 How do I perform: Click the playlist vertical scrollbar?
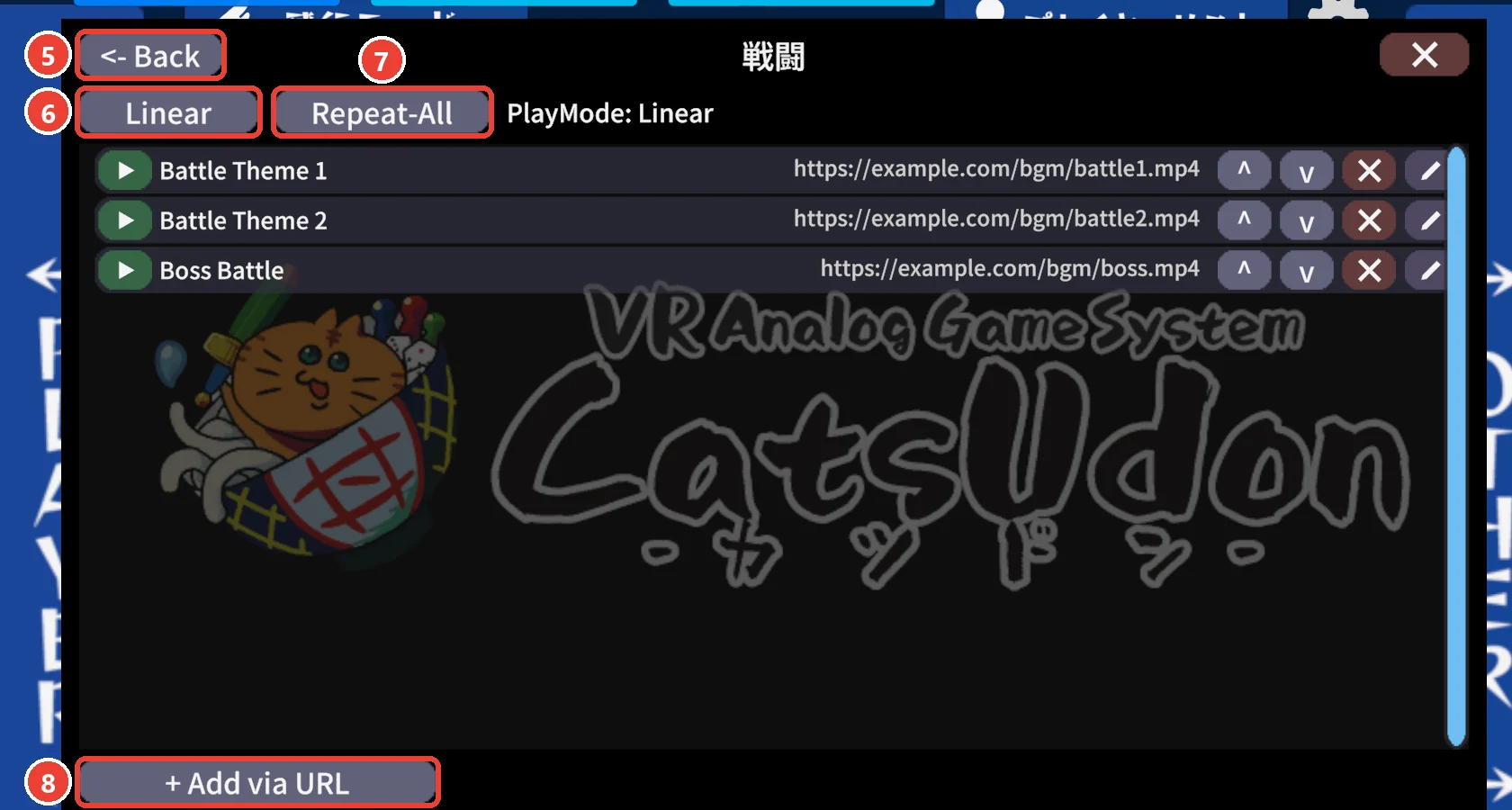[1456, 446]
